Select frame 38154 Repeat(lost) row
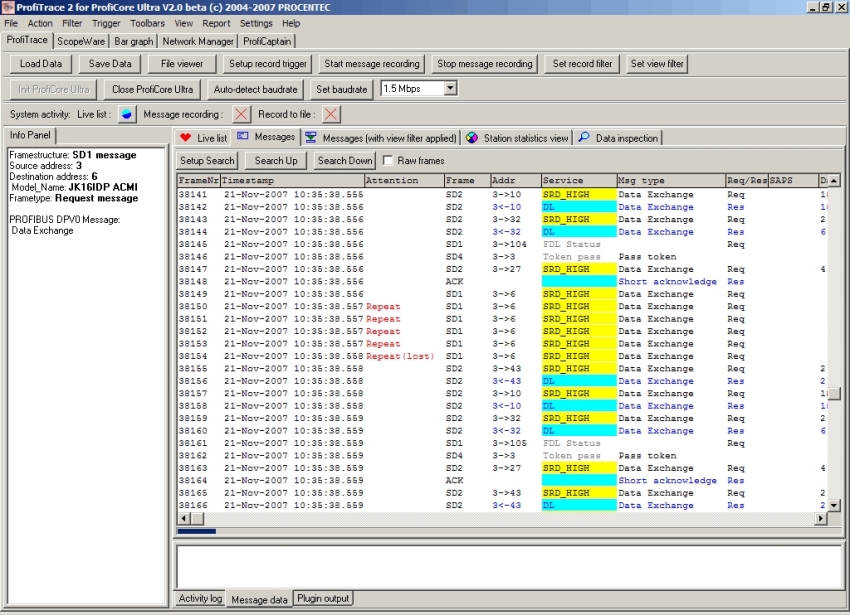The width and height of the screenshot is (850, 615). [x=400, y=356]
